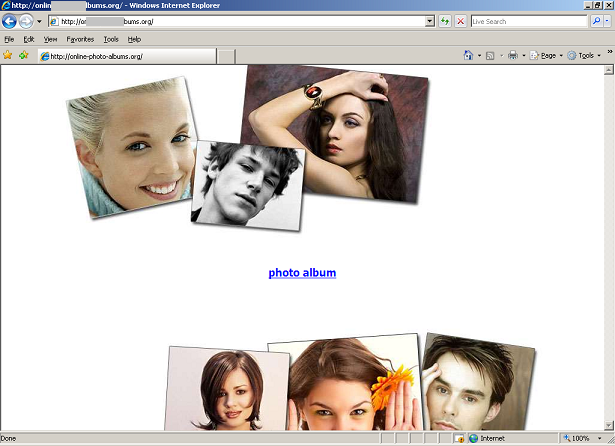
Task: Click the Internet Explorer title bar icon
Action: (5, 5)
